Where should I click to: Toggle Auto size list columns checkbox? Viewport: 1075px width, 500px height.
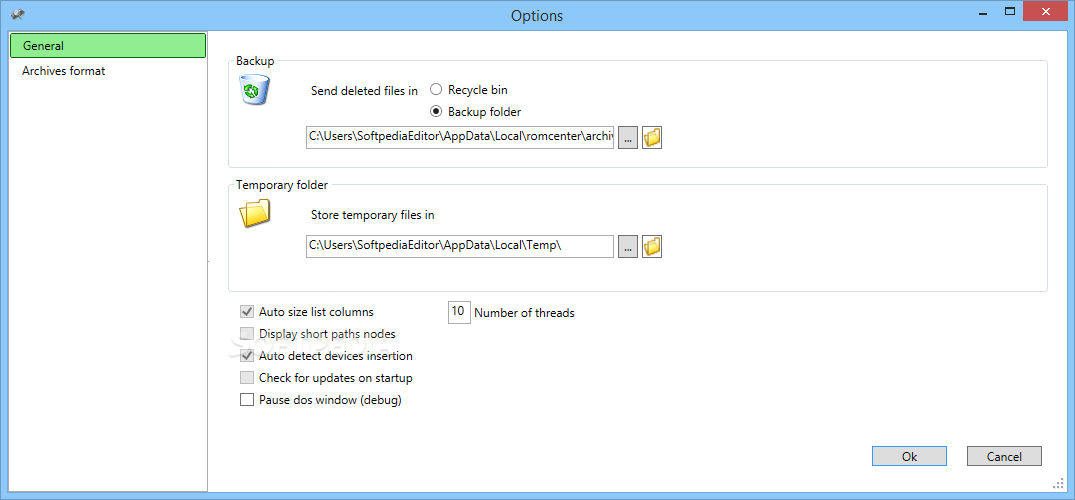point(247,312)
